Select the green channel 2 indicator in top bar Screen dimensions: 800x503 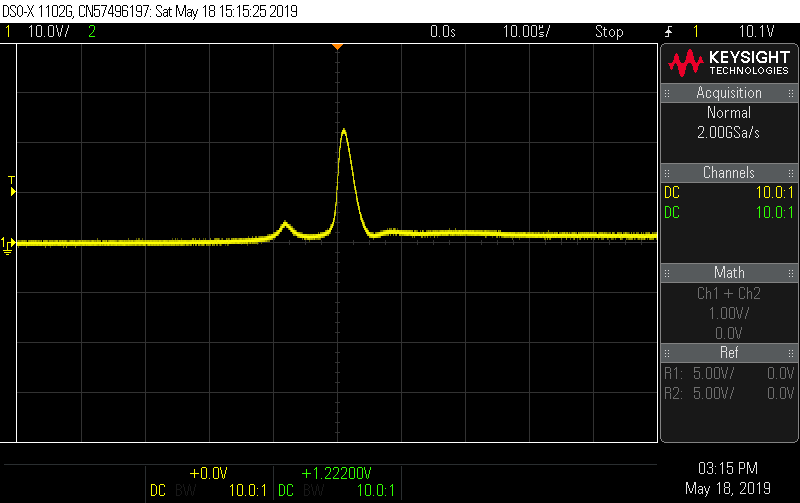pyautogui.click(x=92, y=32)
